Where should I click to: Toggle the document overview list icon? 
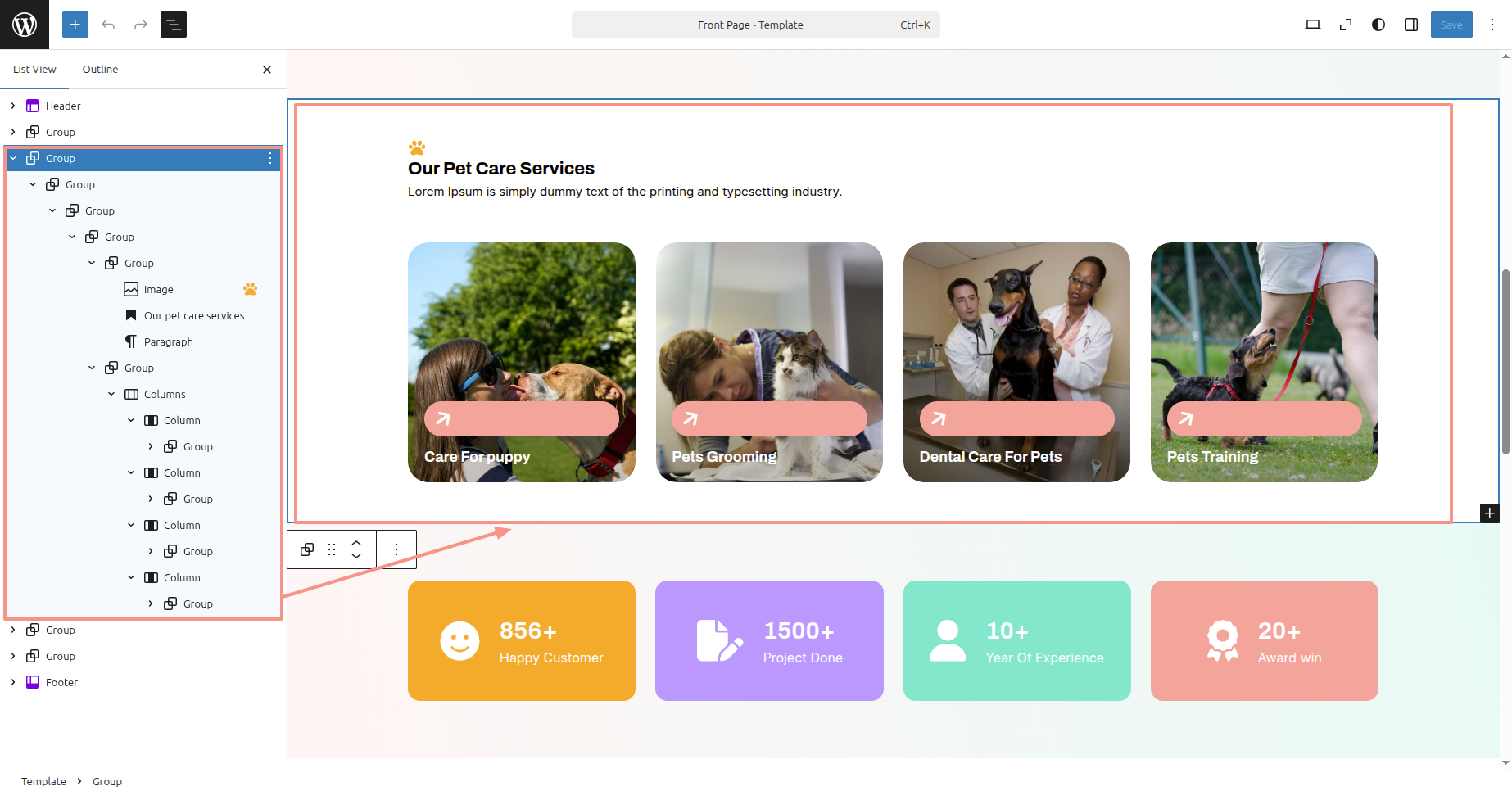[174, 25]
